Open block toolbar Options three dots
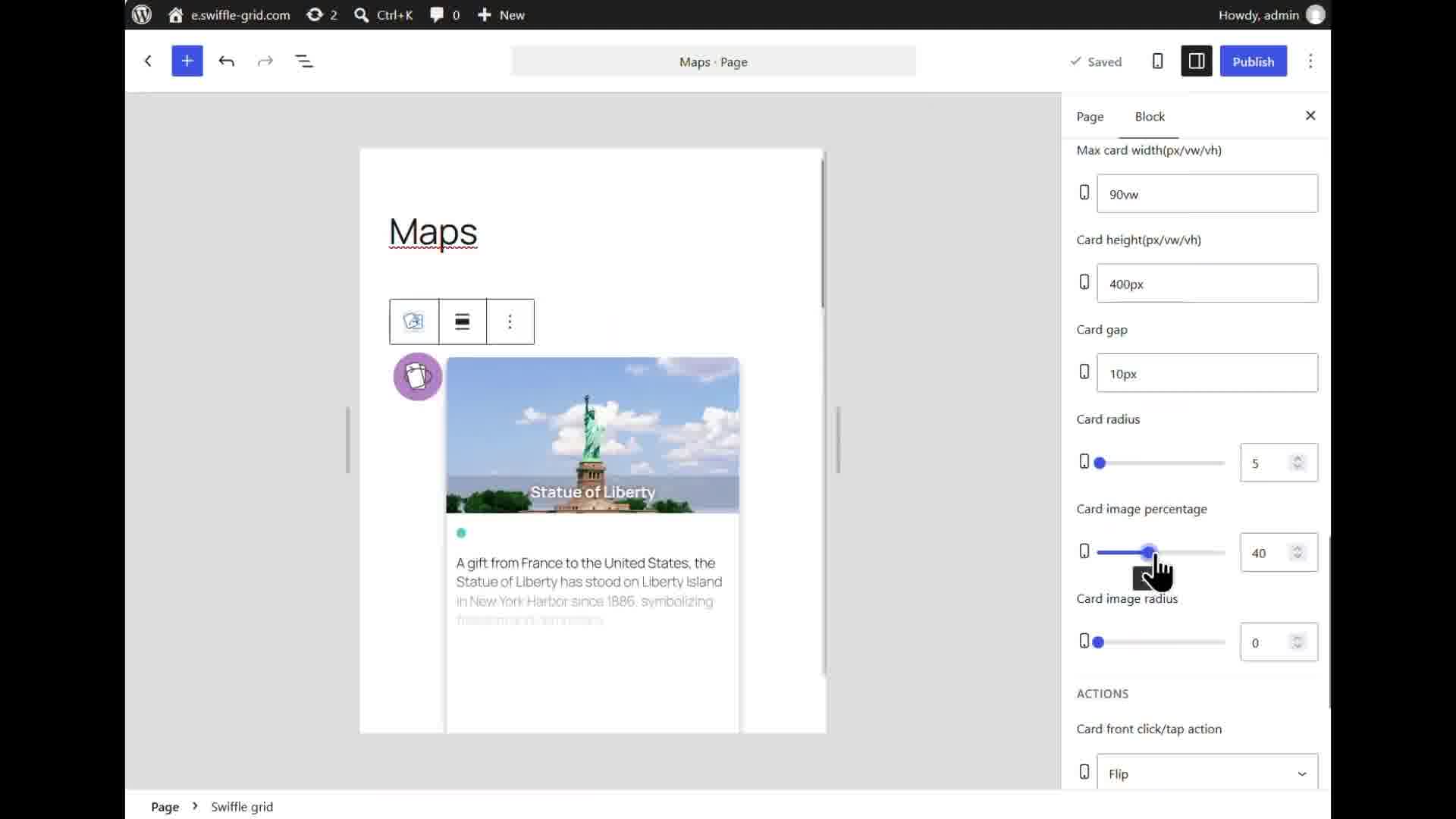This screenshot has height=819, width=1456. (510, 322)
